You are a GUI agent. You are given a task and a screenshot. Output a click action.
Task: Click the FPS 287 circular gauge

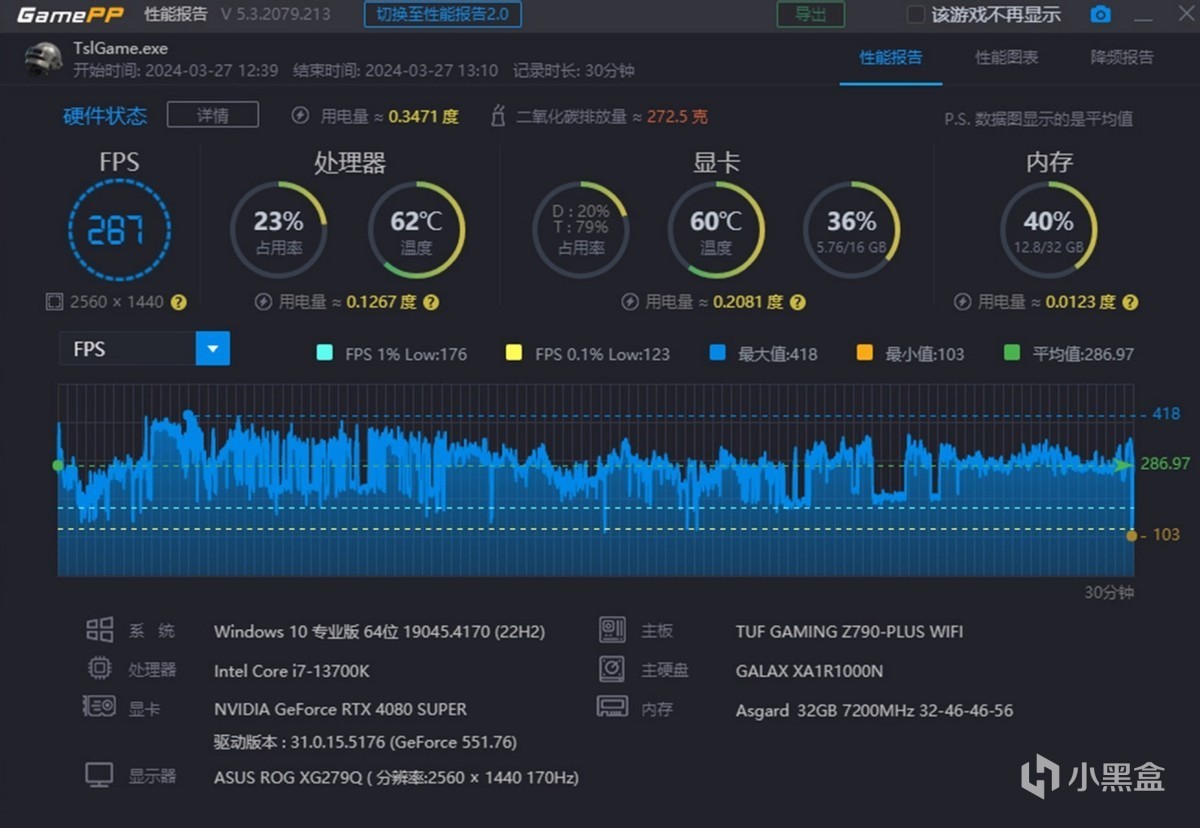click(x=119, y=230)
